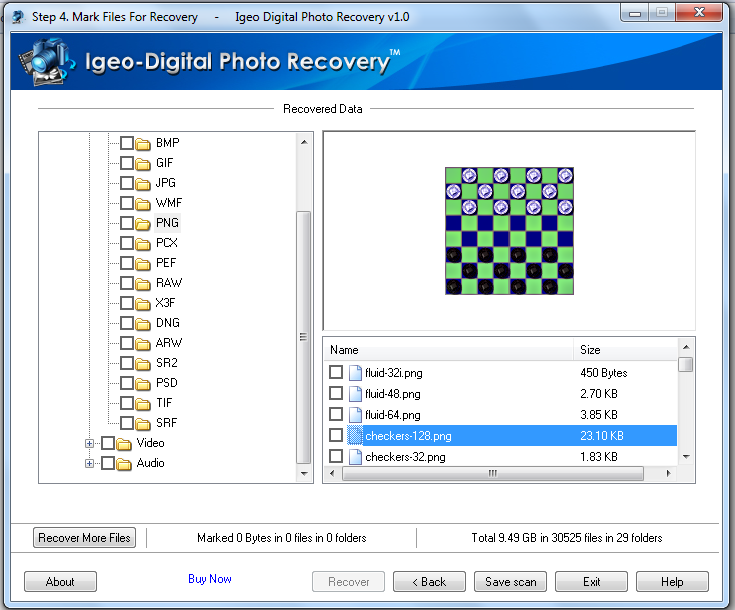Click the BMP folder icon
735x610 pixels.
pyautogui.click(x=143, y=143)
